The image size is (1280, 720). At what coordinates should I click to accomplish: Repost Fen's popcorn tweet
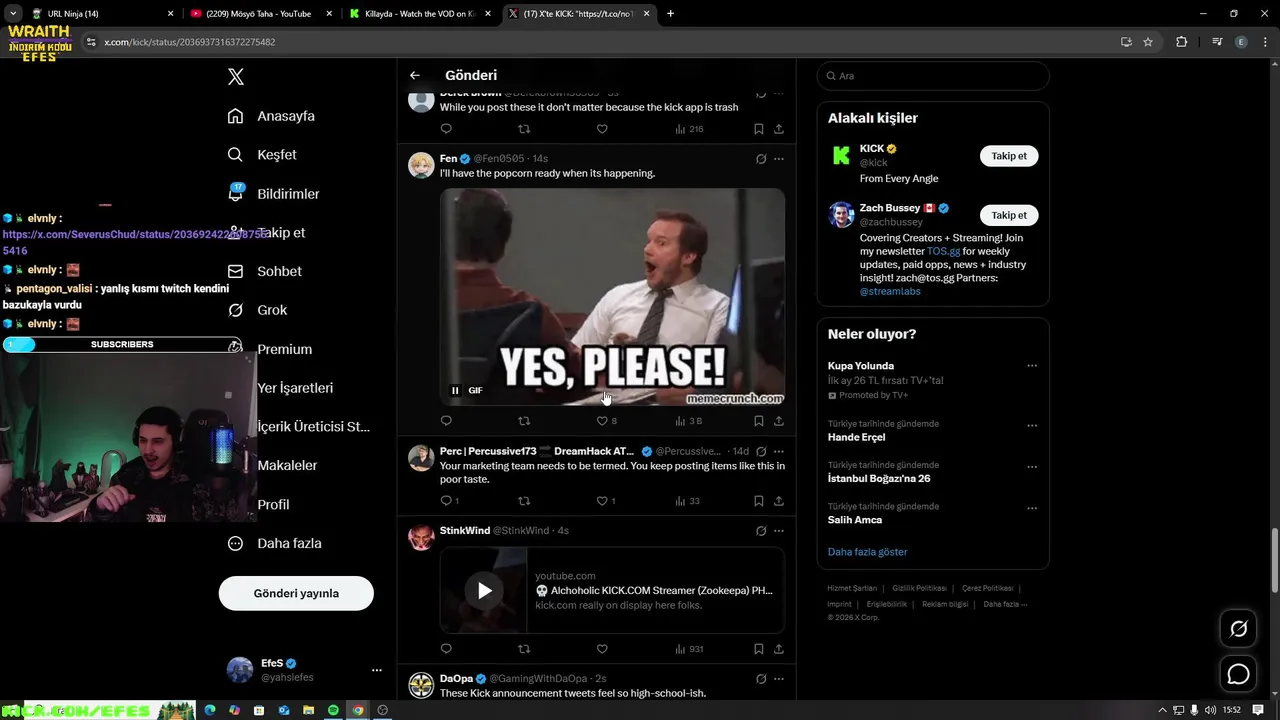point(524,421)
